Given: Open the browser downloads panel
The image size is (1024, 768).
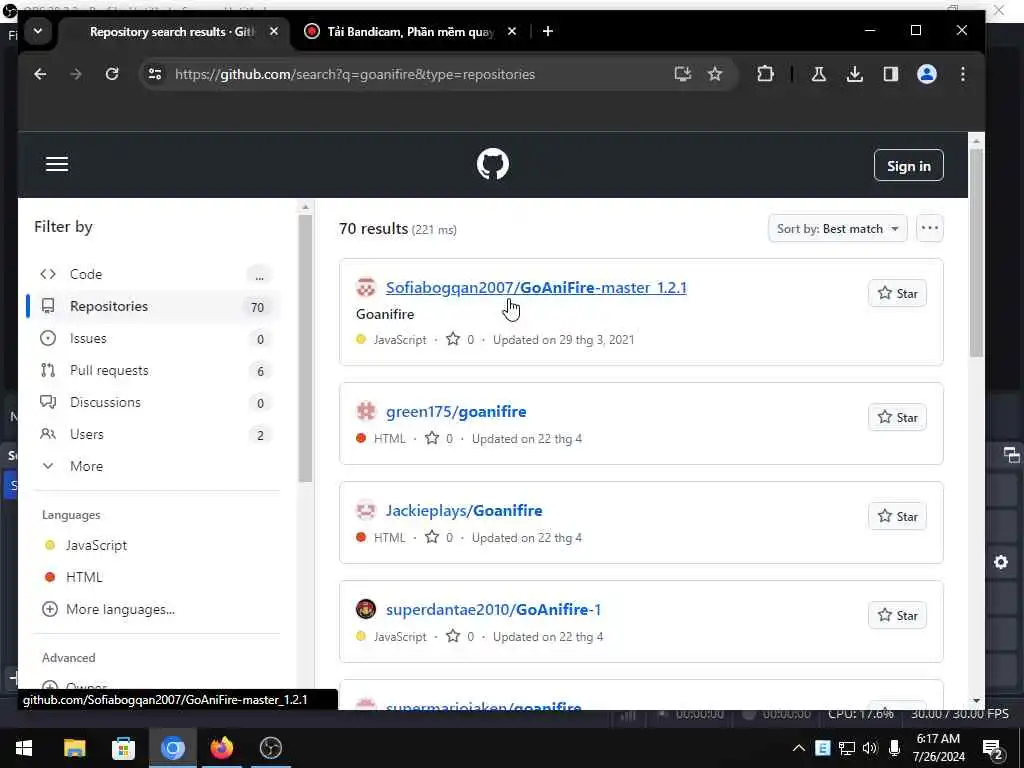Looking at the screenshot, I should (854, 74).
